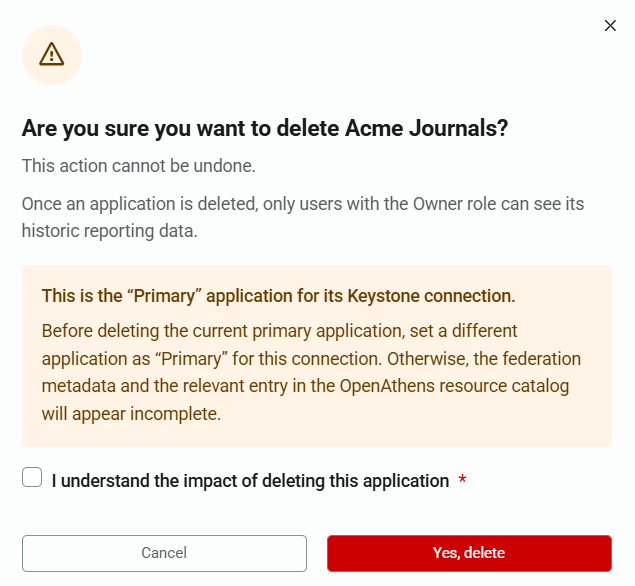Confirm with the 'Yes, delete' button
635x586 pixels.
coord(469,553)
